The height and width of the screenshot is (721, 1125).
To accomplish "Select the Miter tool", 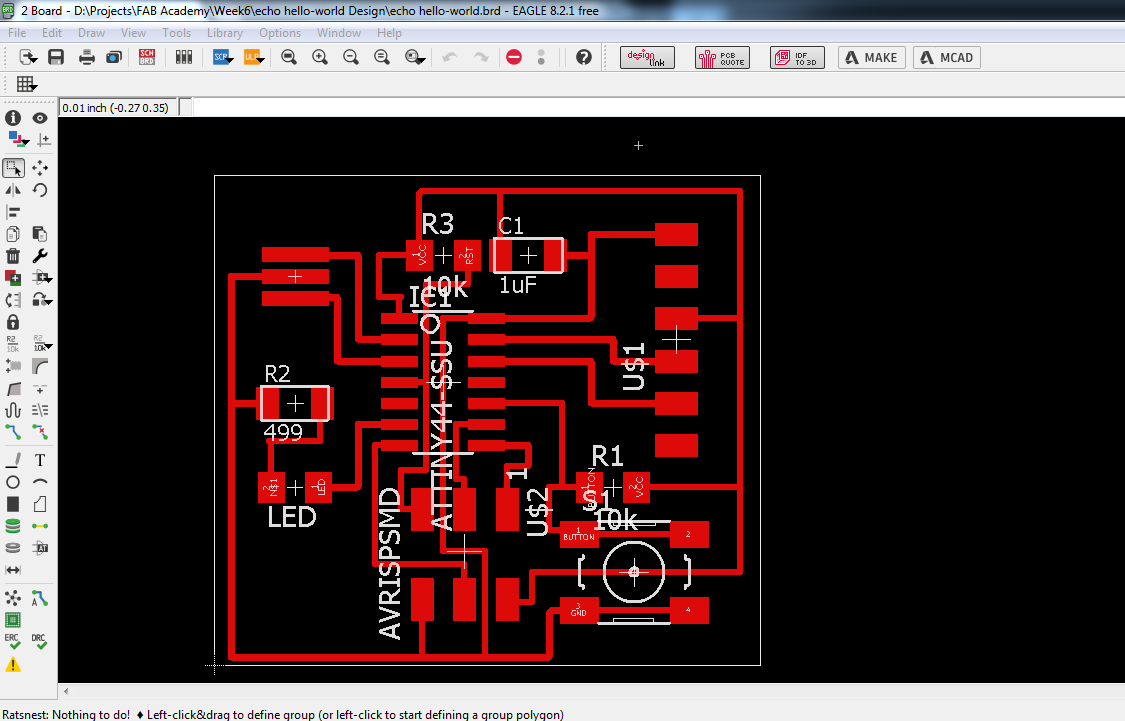I will click(x=40, y=367).
